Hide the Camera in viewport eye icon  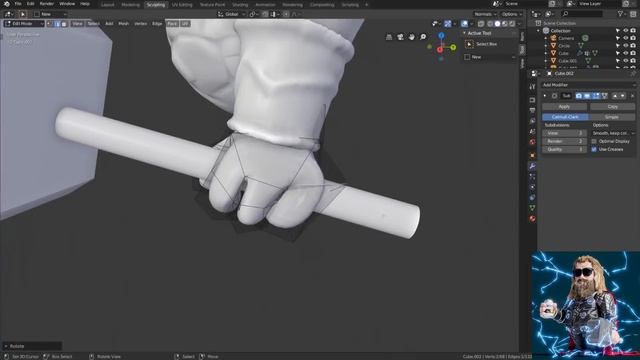625,38
